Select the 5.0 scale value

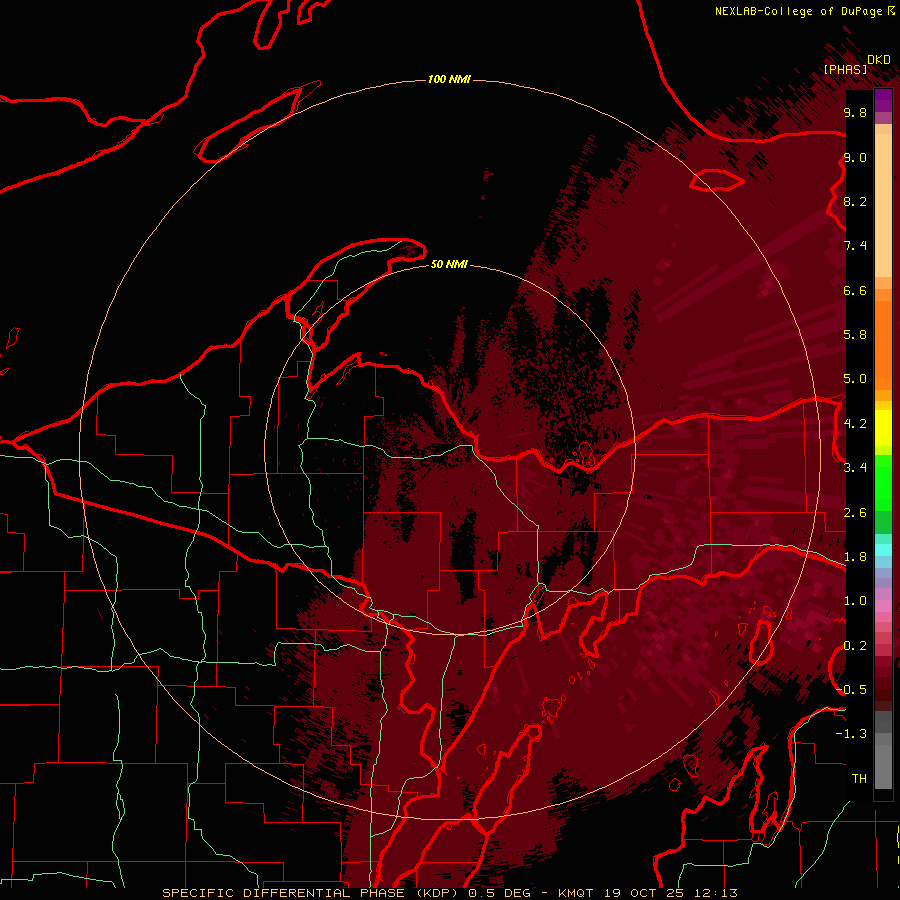click(x=855, y=379)
